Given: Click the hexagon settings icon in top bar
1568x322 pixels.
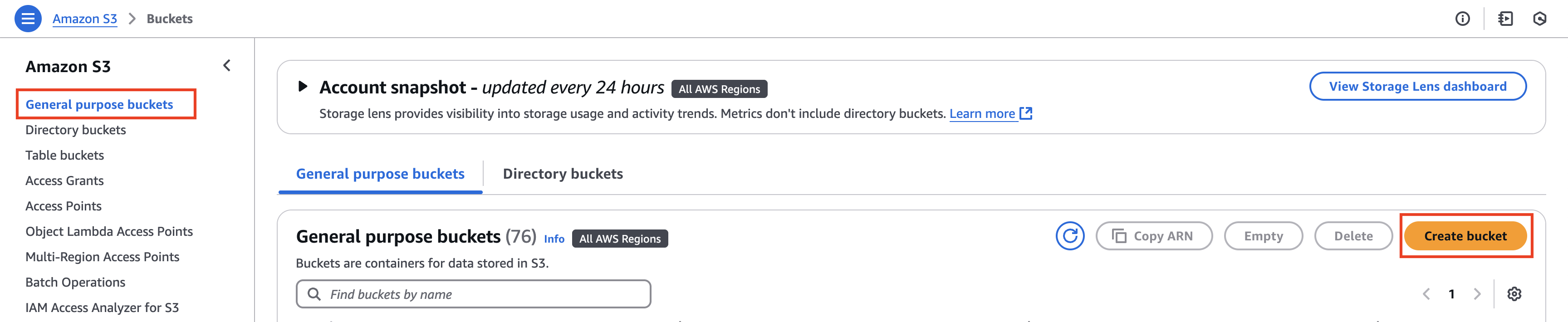Looking at the screenshot, I should click(1539, 19).
